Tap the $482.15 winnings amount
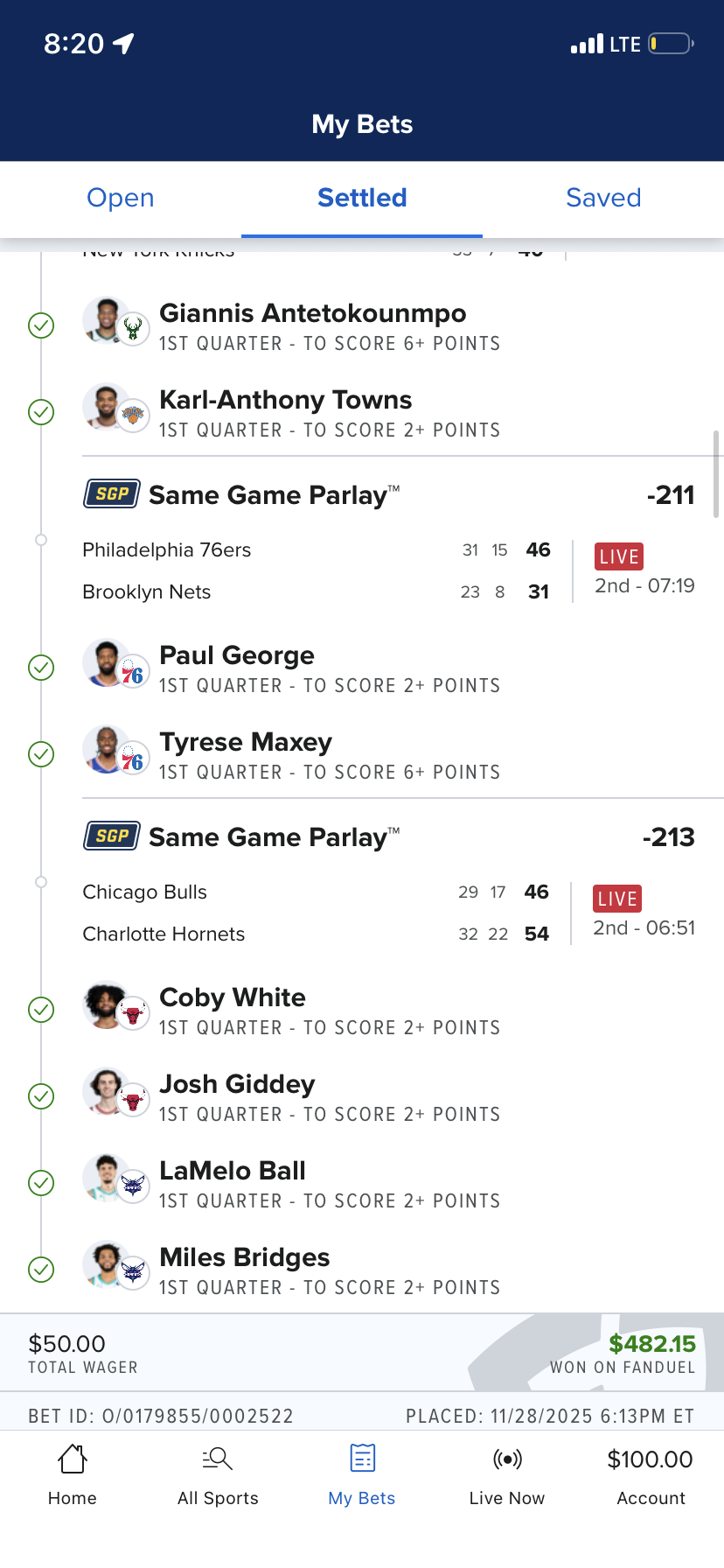The width and height of the screenshot is (724, 1568). (x=652, y=1344)
